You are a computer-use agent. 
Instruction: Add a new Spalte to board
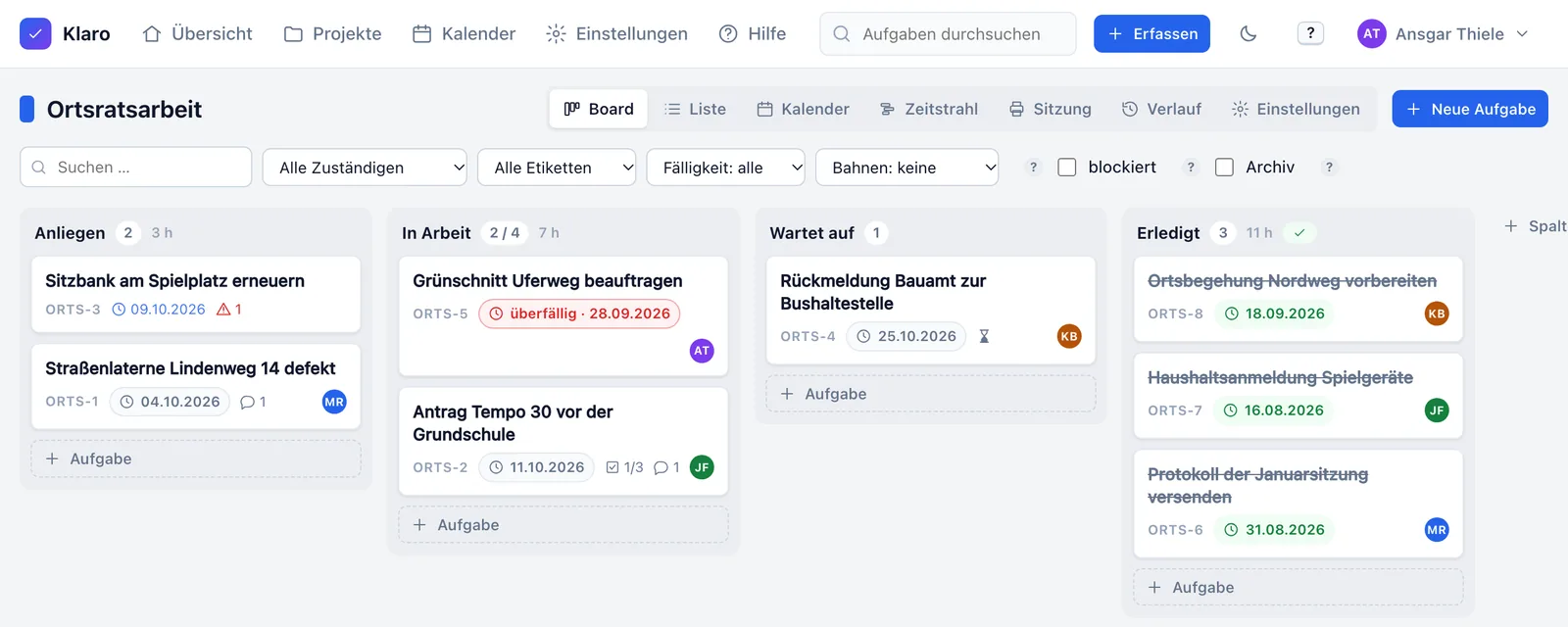point(1536,226)
